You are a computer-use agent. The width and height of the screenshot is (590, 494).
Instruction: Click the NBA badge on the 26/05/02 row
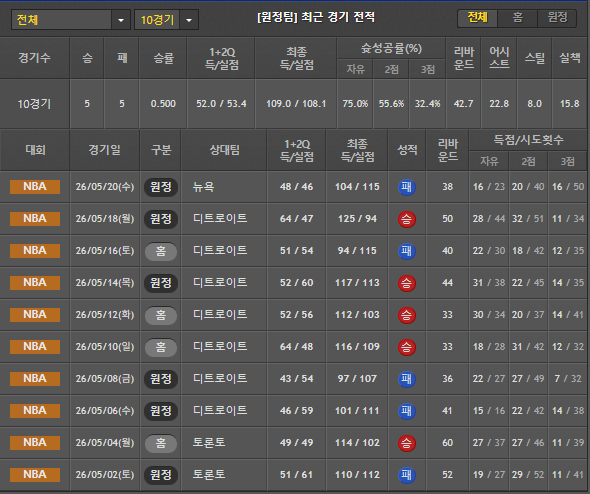(35, 474)
